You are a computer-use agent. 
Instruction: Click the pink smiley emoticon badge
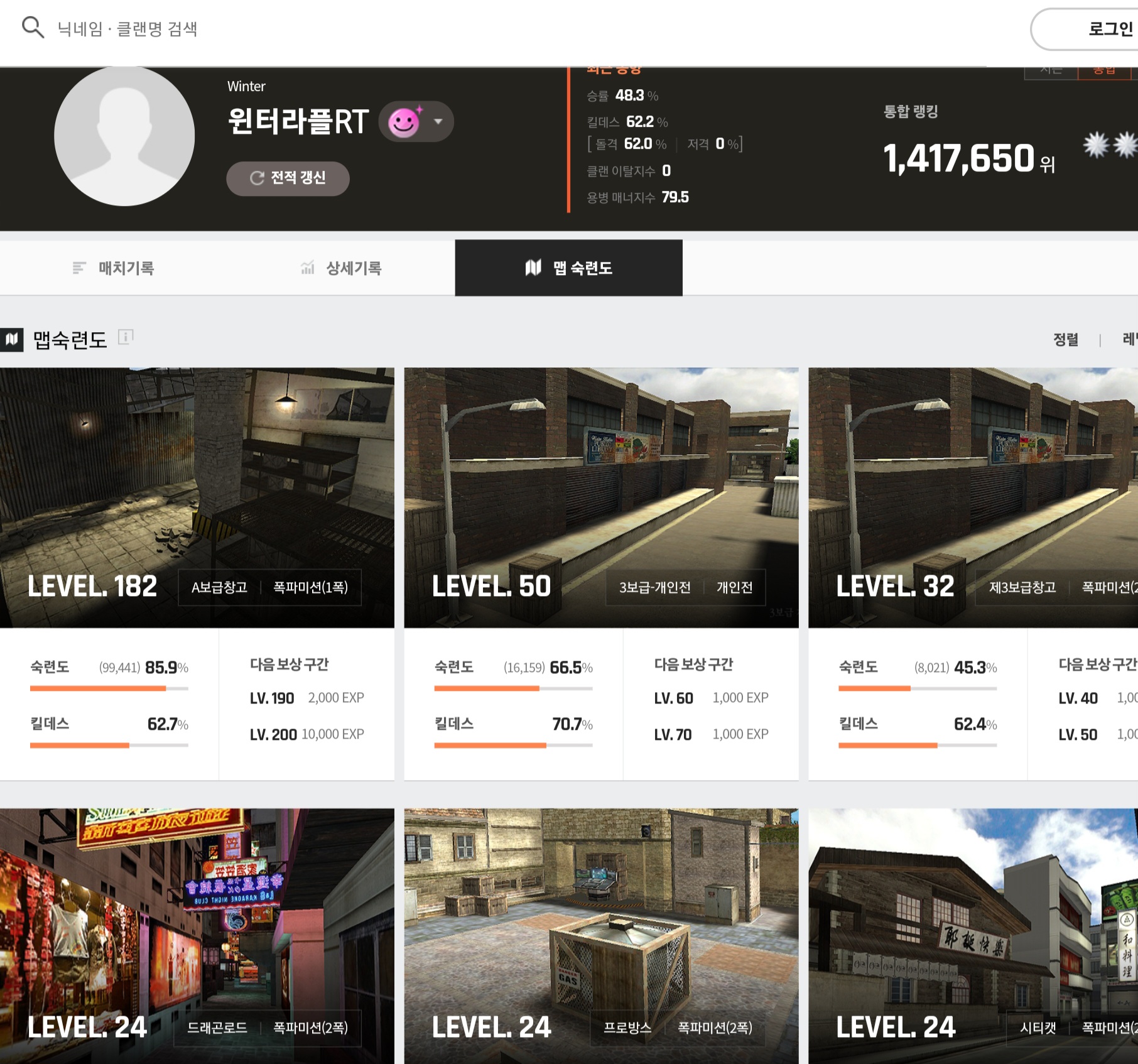[404, 122]
